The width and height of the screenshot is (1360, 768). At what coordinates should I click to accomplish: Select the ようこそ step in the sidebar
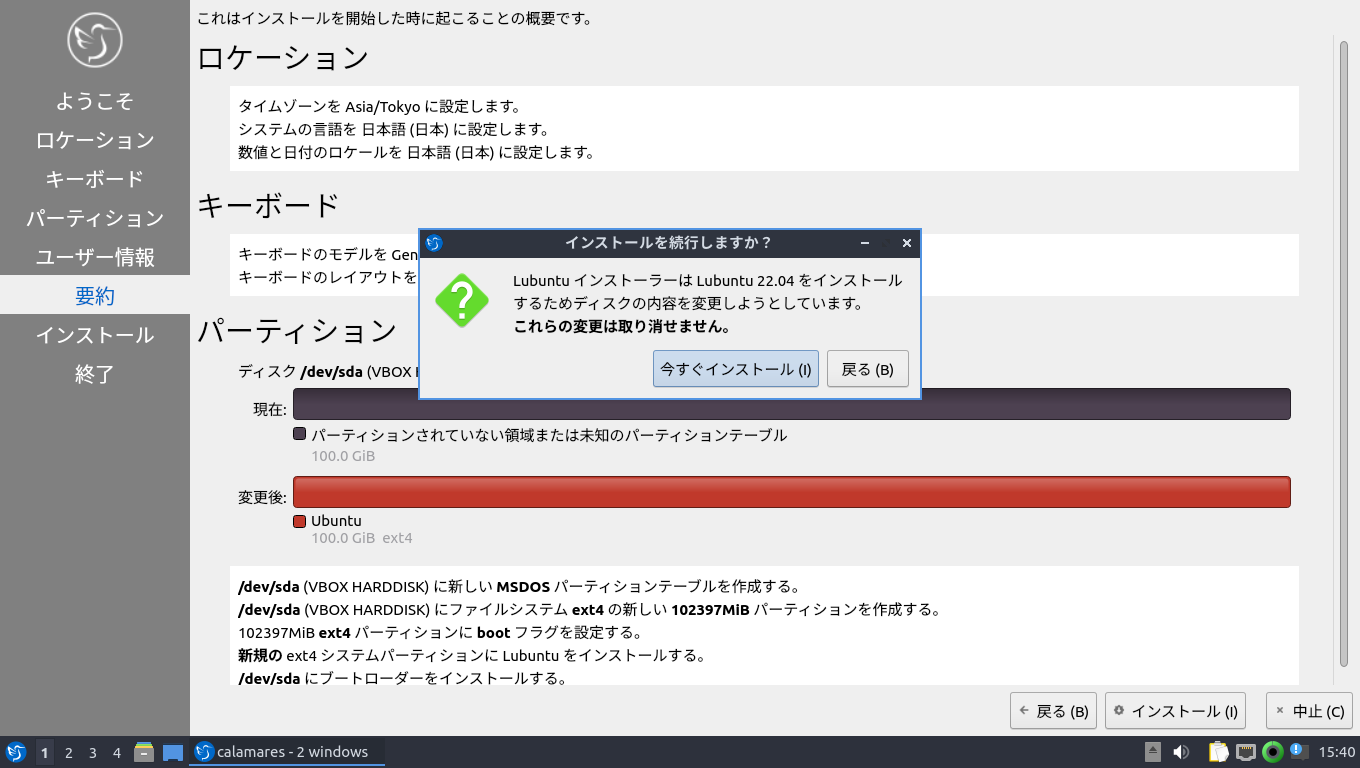pyautogui.click(x=95, y=101)
